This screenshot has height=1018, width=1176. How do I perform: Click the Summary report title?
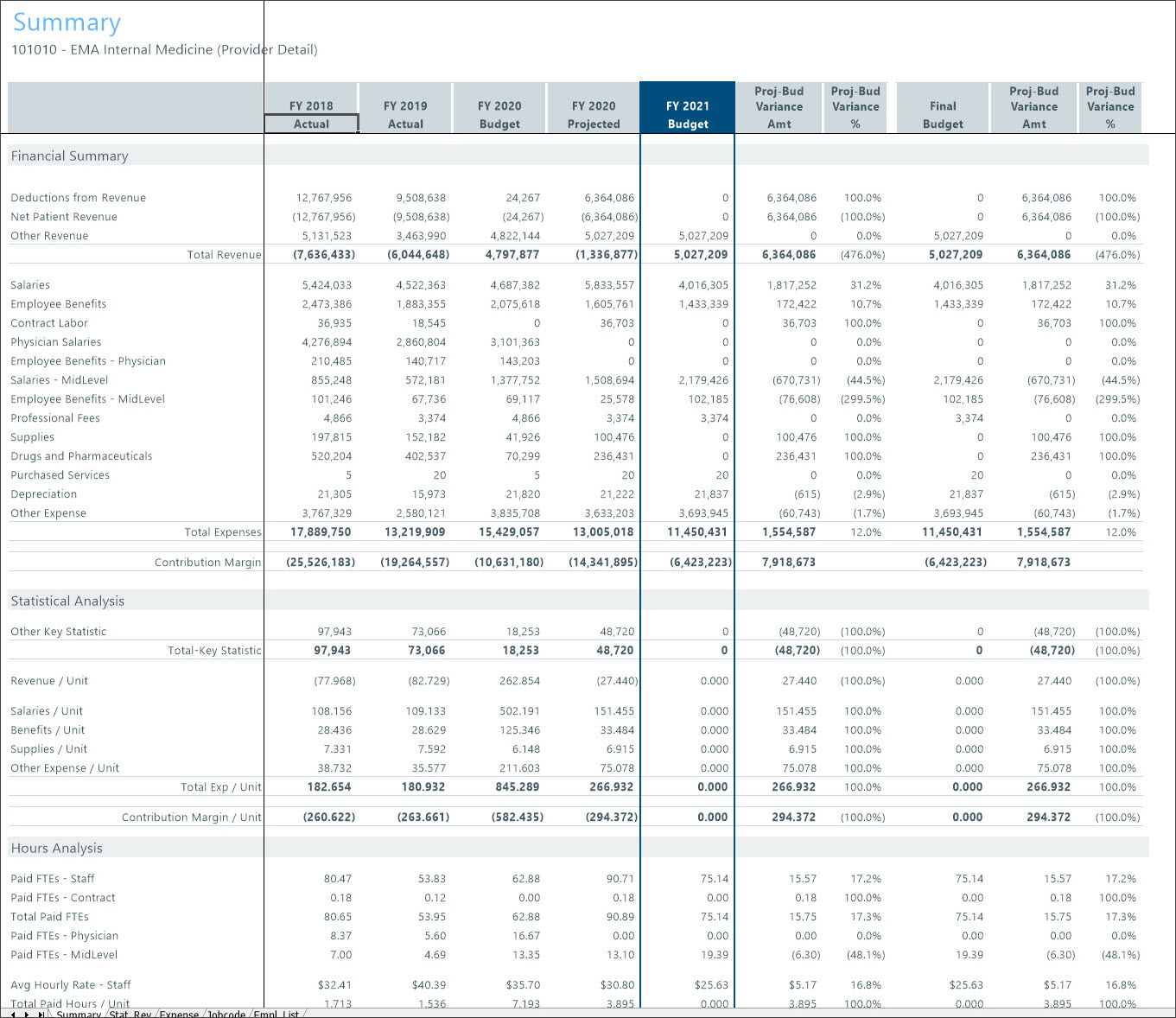(67, 22)
